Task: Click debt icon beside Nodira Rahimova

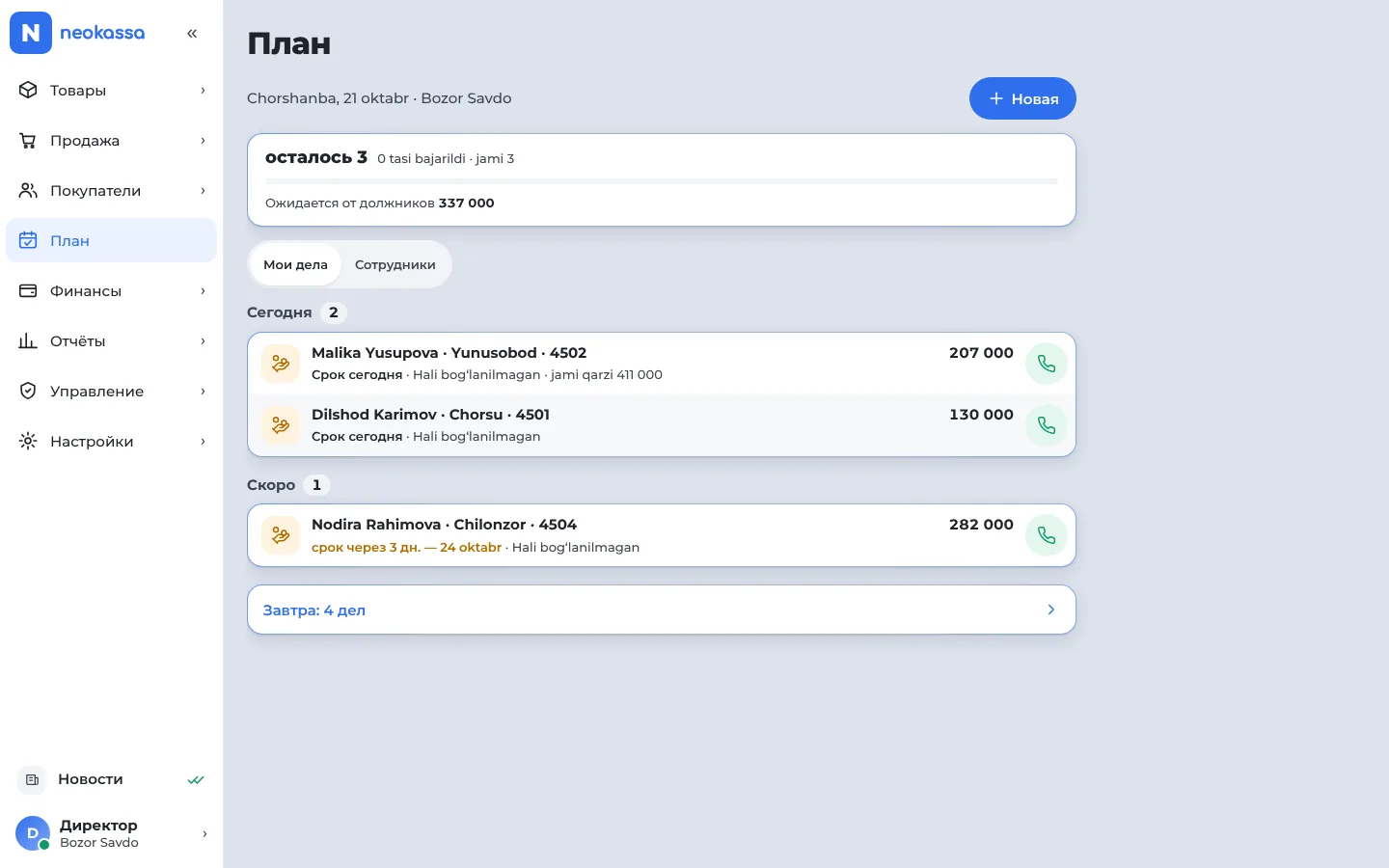Action: pos(281,535)
